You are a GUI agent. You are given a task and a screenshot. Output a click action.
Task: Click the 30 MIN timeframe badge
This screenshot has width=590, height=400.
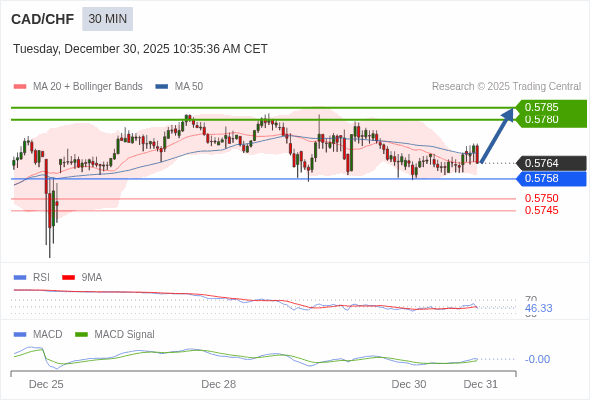108,19
